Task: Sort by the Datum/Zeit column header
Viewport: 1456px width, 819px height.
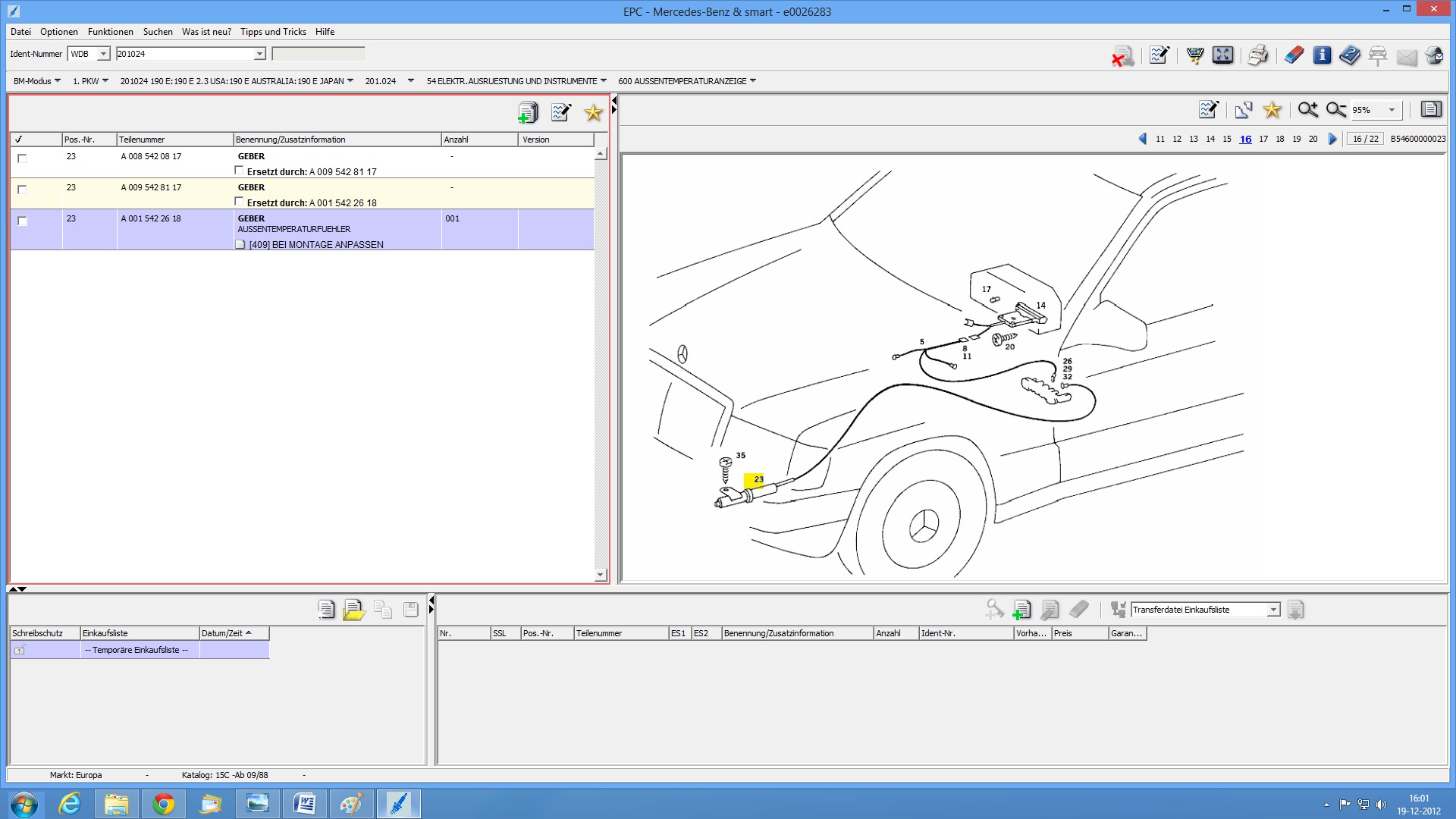Action: [x=234, y=633]
